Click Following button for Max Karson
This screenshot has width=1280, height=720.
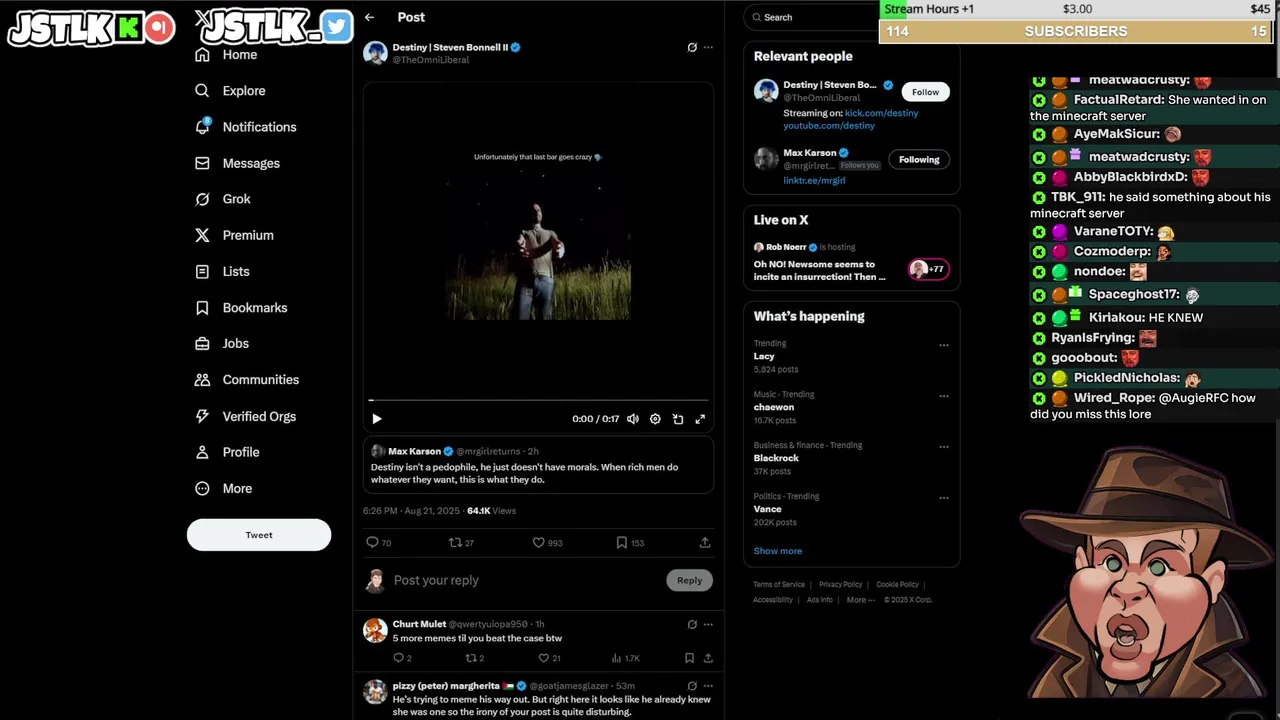(x=919, y=160)
